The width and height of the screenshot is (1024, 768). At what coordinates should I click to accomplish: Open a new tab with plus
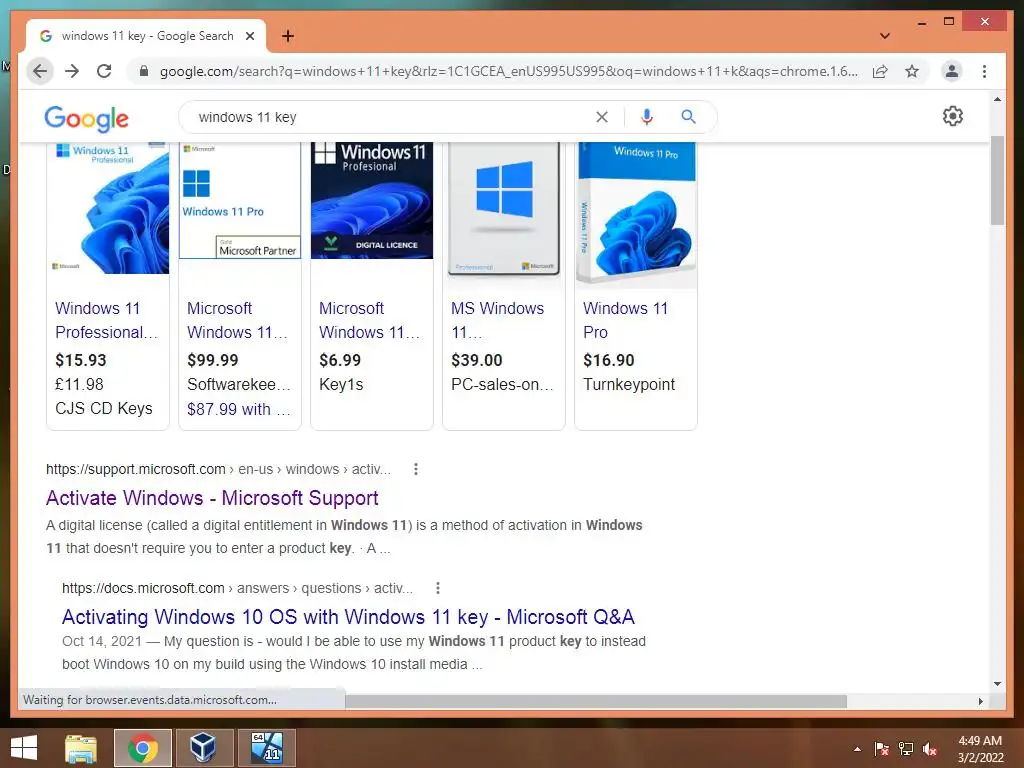[288, 36]
